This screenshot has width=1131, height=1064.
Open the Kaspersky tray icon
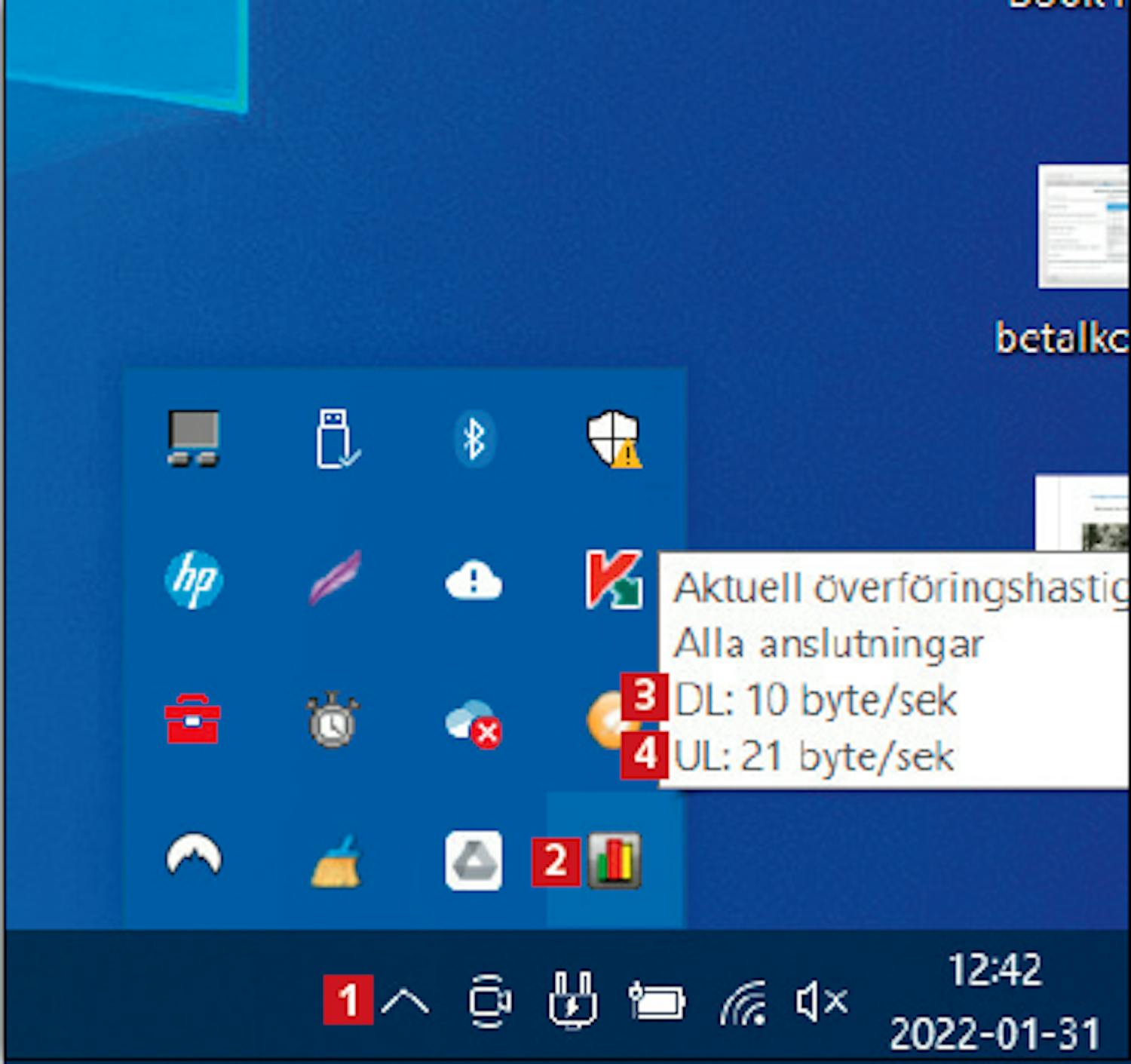[x=614, y=579]
